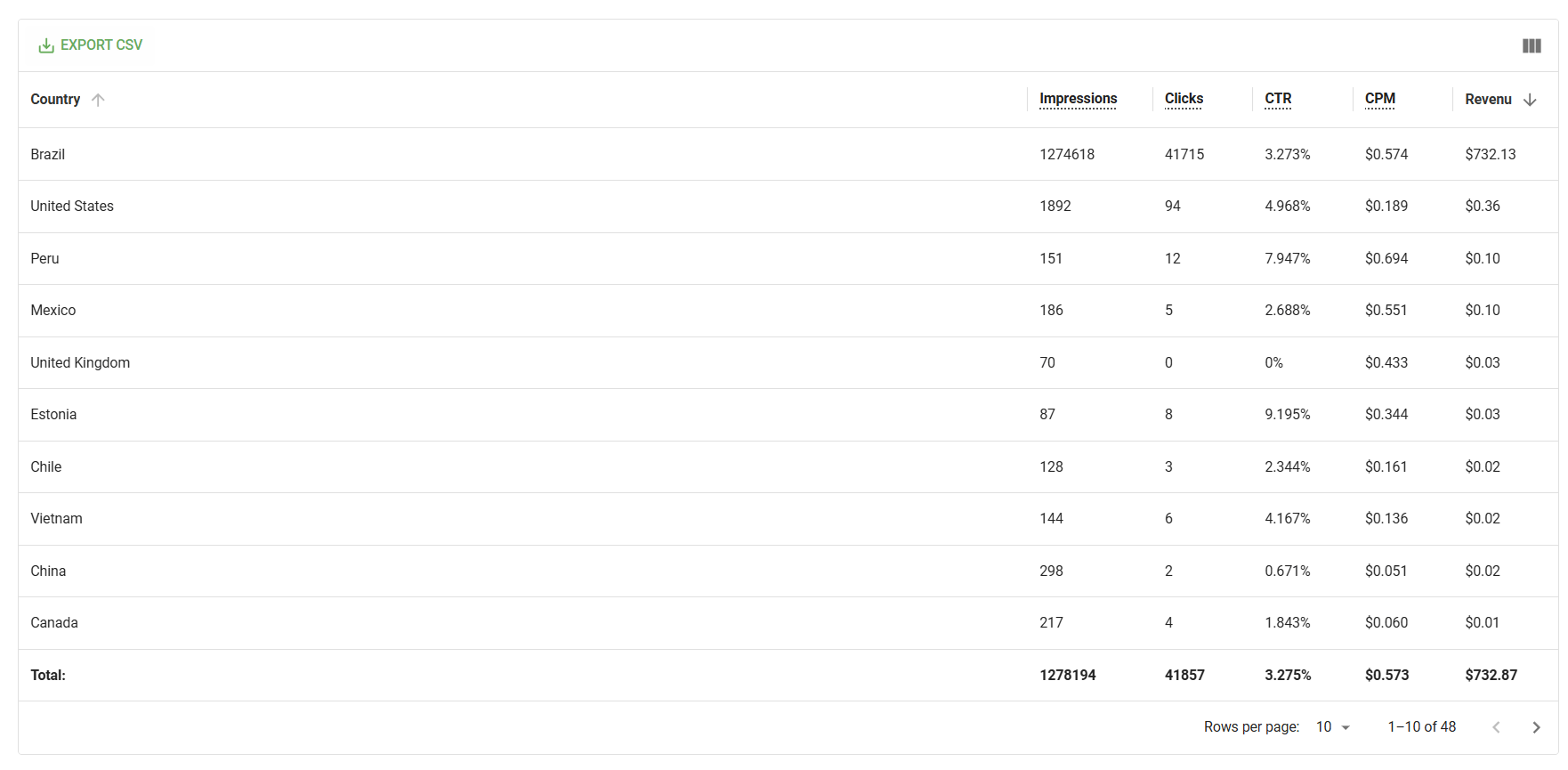Click the Country ascending sort arrow

click(x=98, y=100)
